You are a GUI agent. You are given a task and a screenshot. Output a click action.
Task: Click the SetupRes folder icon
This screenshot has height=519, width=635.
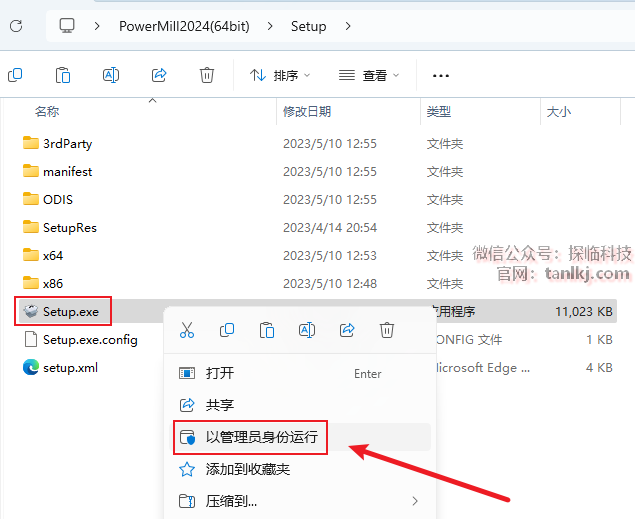(31, 227)
